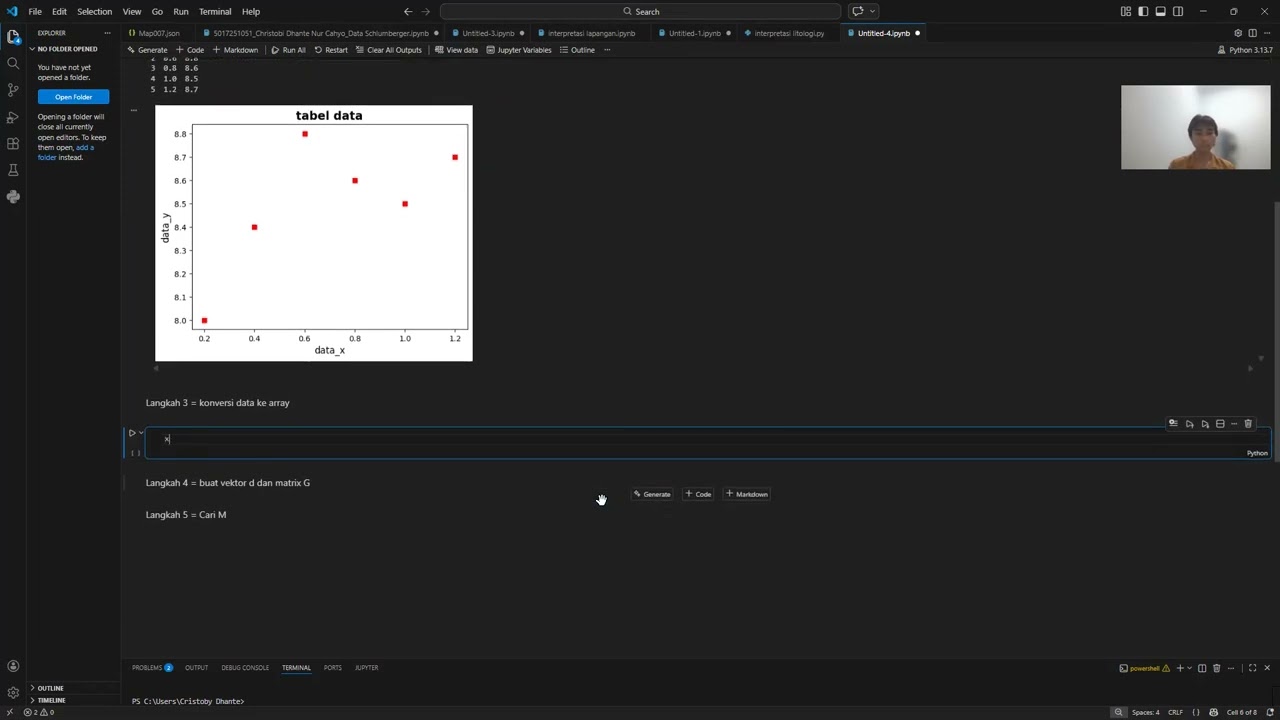The image size is (1280, 720).
Task: Switch to the Map007.json tab
Action: [159, 33]
